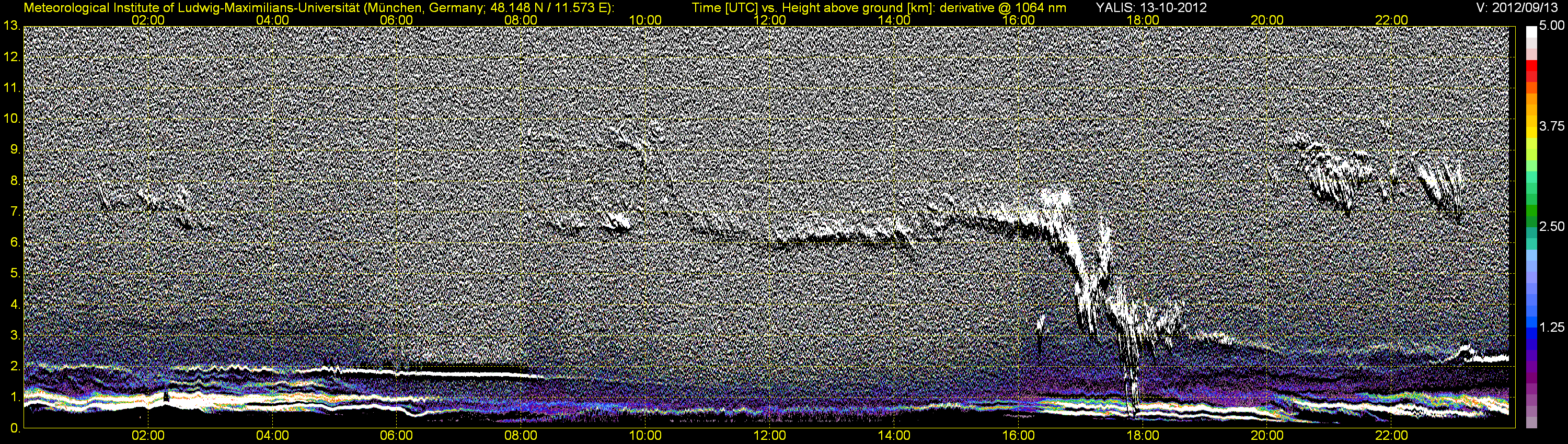Click the 'Time [UTC] vs. Height above ground' caption
1568x444 pixels.
tap(879, 8)
